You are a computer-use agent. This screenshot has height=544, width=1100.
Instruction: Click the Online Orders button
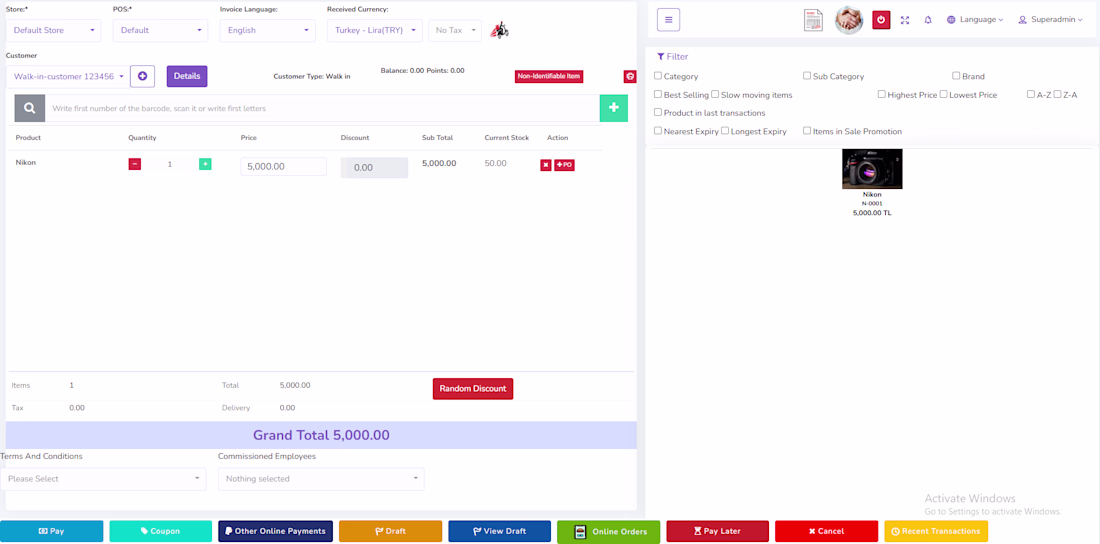tap(608, 532)
